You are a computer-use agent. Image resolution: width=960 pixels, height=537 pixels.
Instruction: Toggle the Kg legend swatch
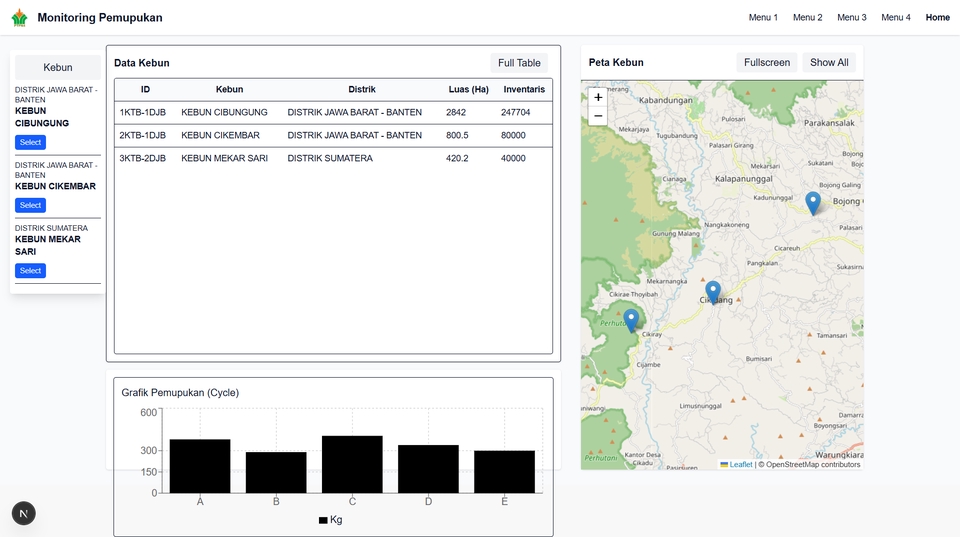coord(323,520)
